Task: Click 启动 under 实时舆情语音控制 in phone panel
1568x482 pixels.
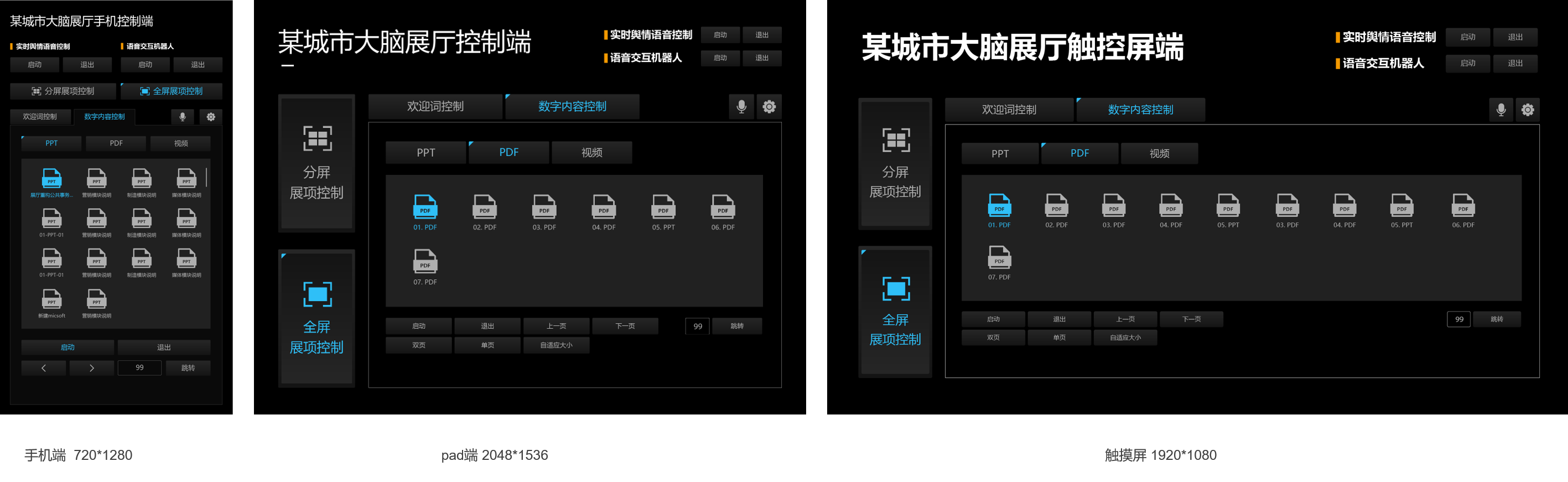Action: (x=35, y=65)
